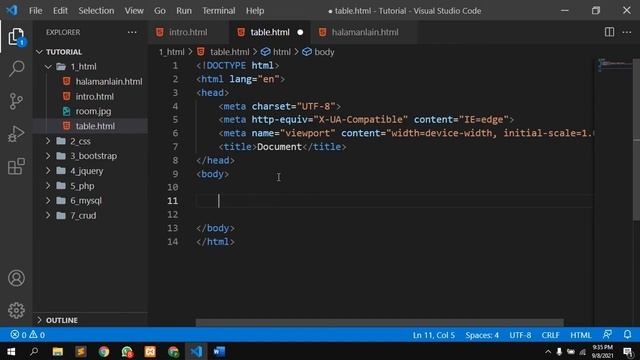The image size is (640, 360).
Task: Open the Selection menu
Action: tap(96, 11)
